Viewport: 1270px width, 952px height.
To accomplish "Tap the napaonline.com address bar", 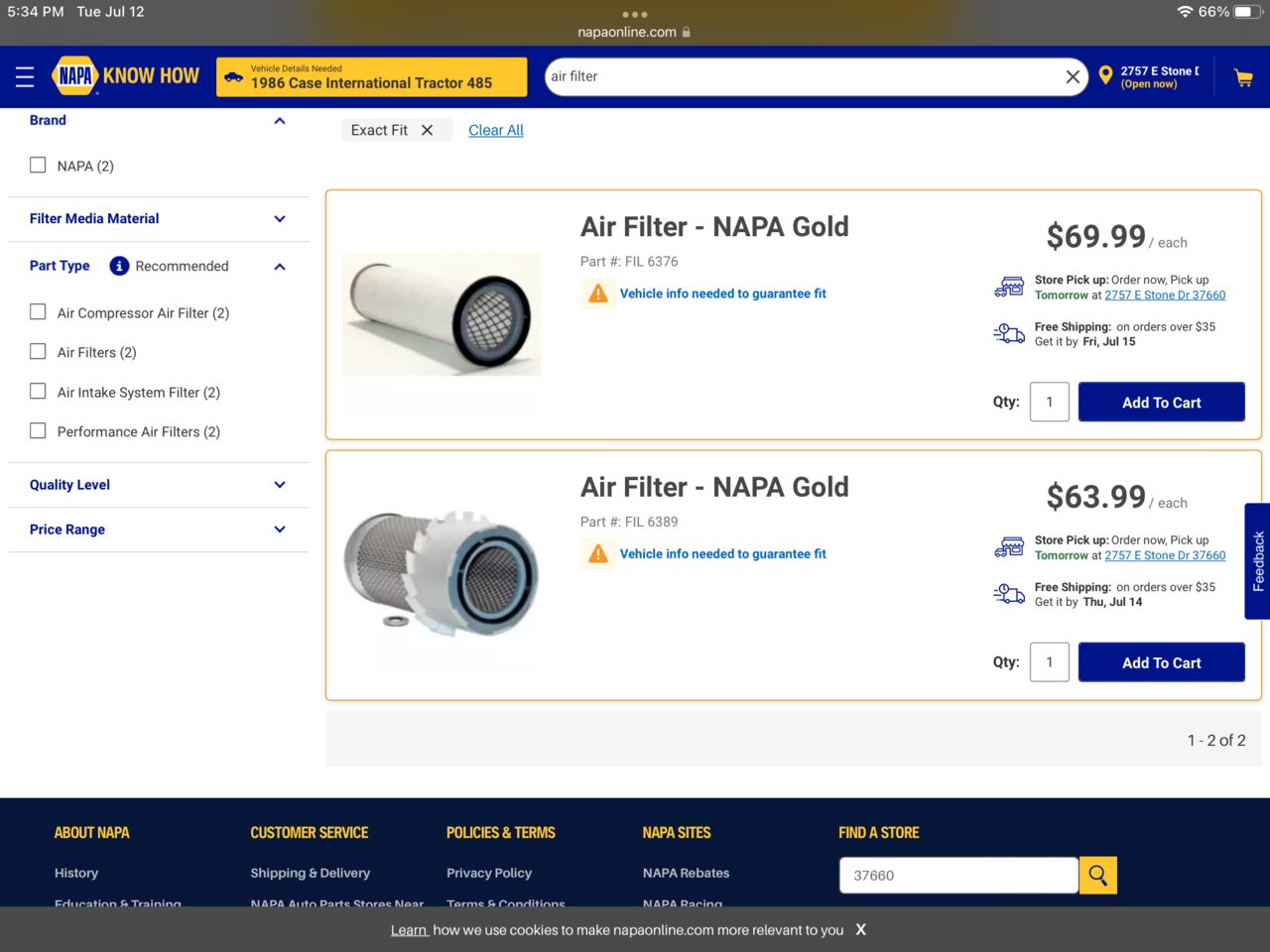I will coord(635,32).
